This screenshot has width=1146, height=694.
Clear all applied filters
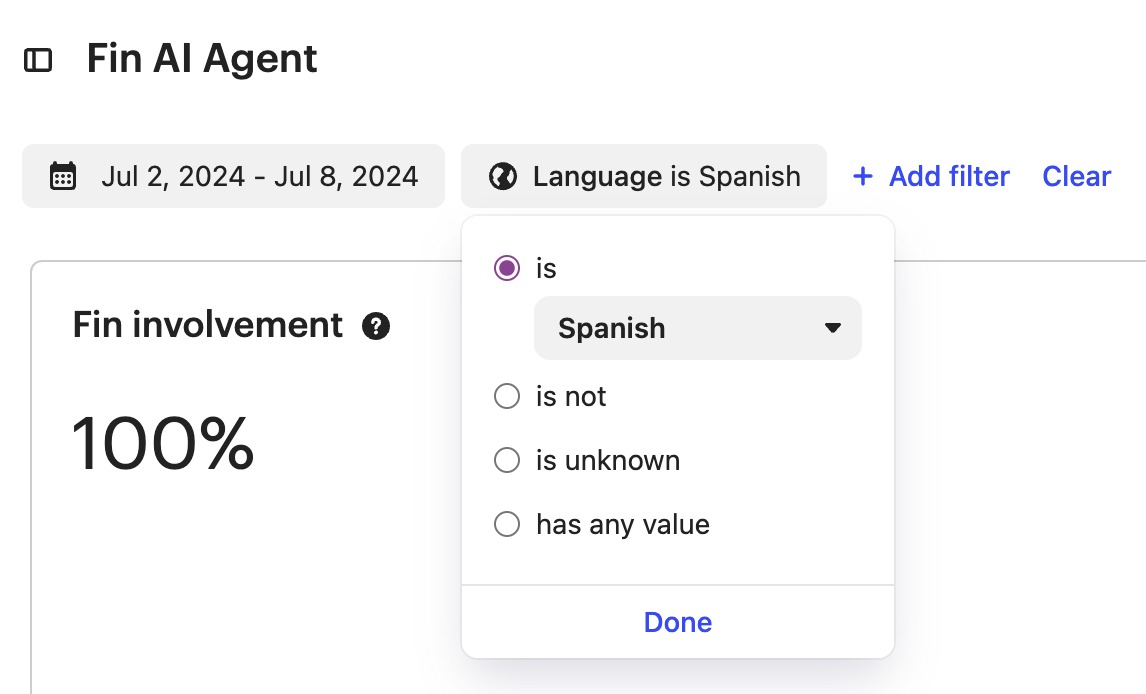[x=1077, y=176]
